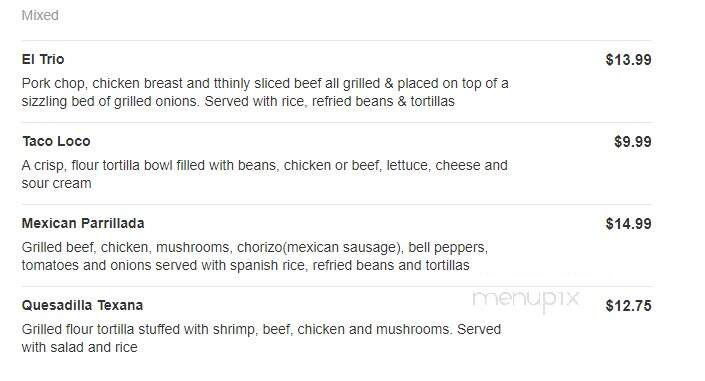Click the 'with salad and rice' text line

80,347
